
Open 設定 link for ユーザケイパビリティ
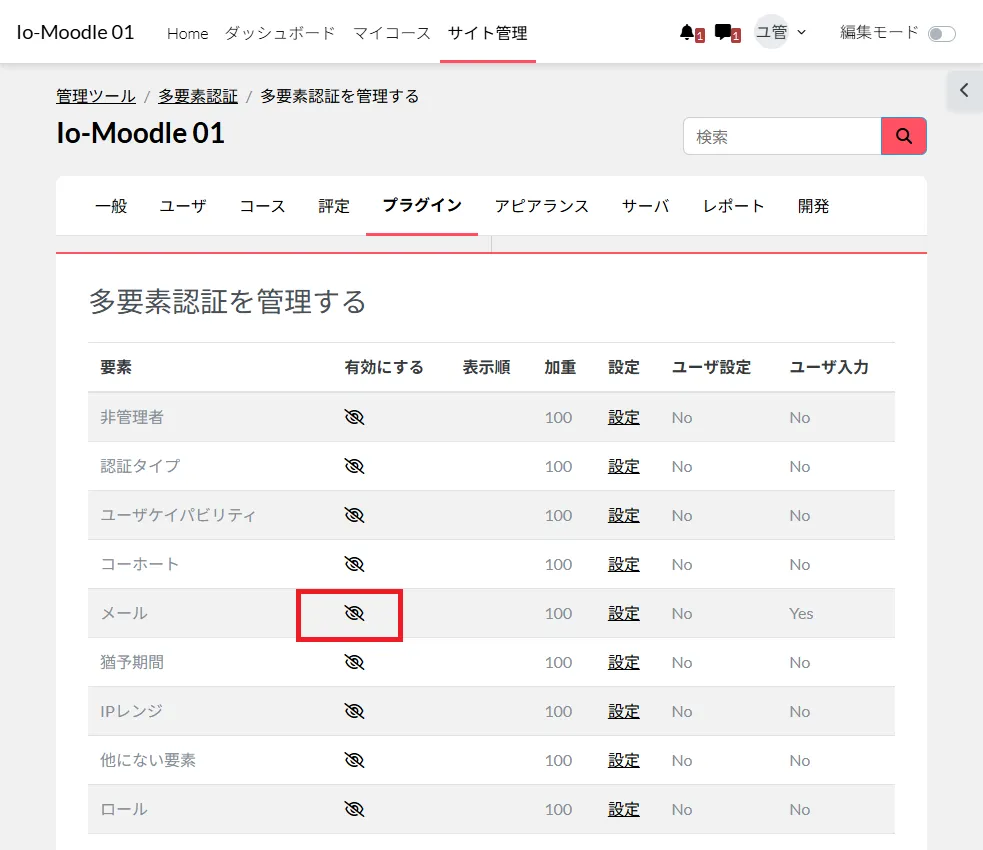pos(624,515)
